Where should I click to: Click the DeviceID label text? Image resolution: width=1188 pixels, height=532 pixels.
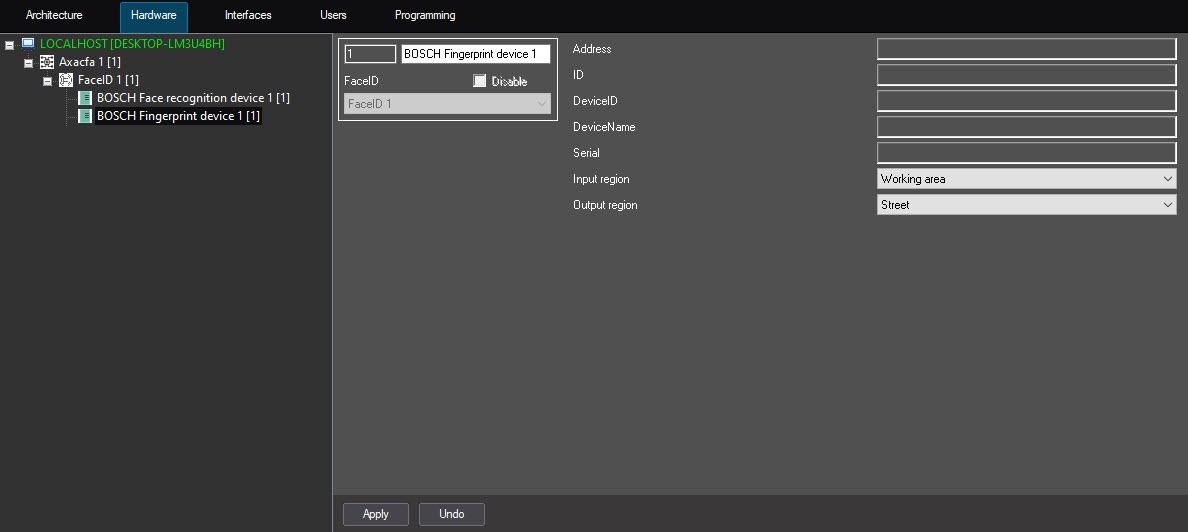point(595,101)
